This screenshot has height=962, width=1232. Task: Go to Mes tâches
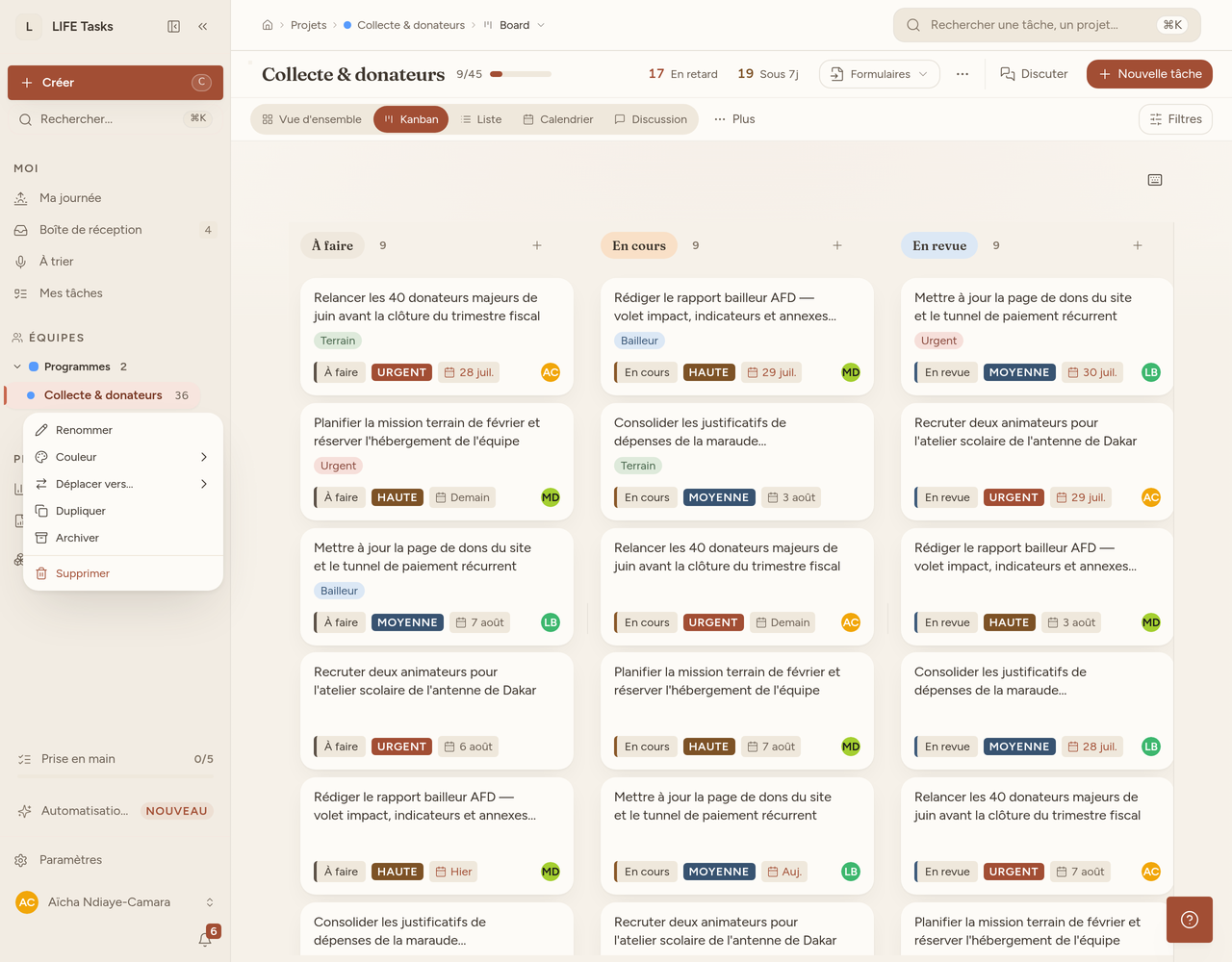point(115,293)
